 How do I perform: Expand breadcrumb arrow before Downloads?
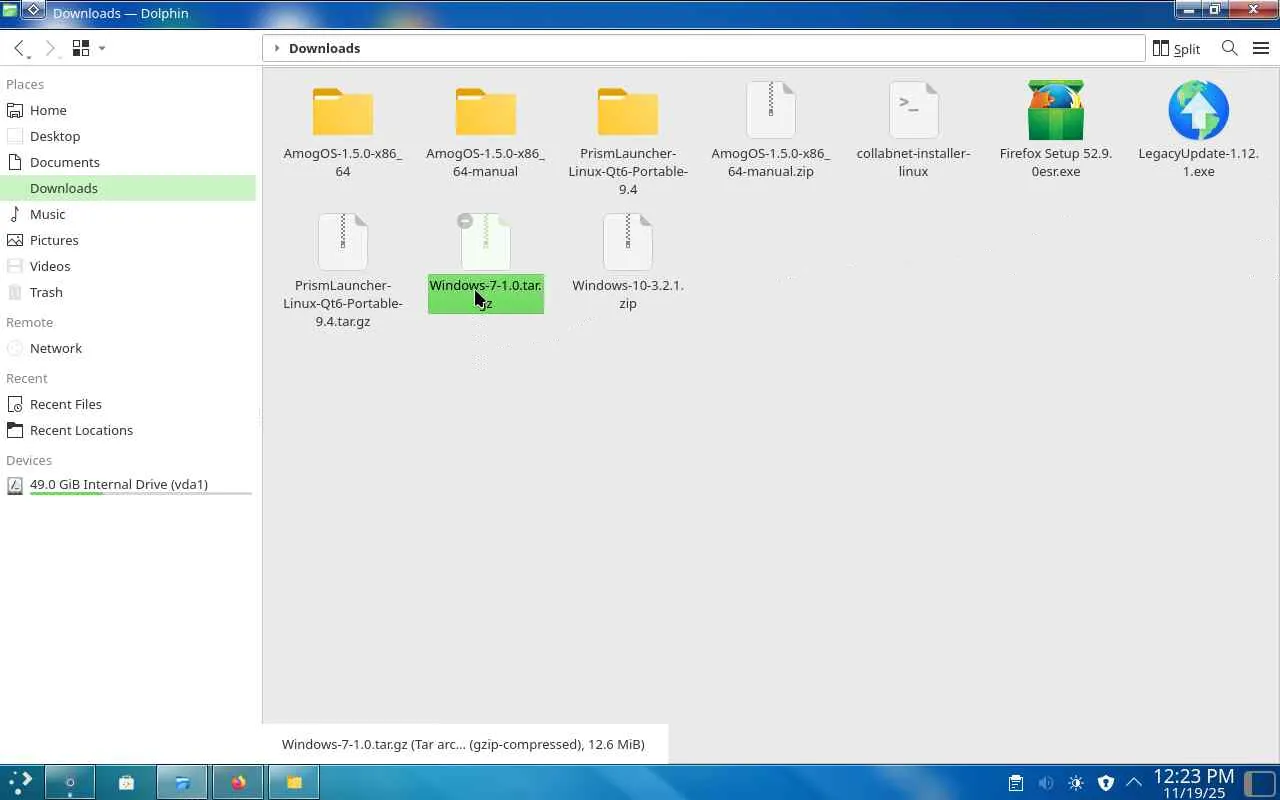pyautogui.click(x=277, y=48)
